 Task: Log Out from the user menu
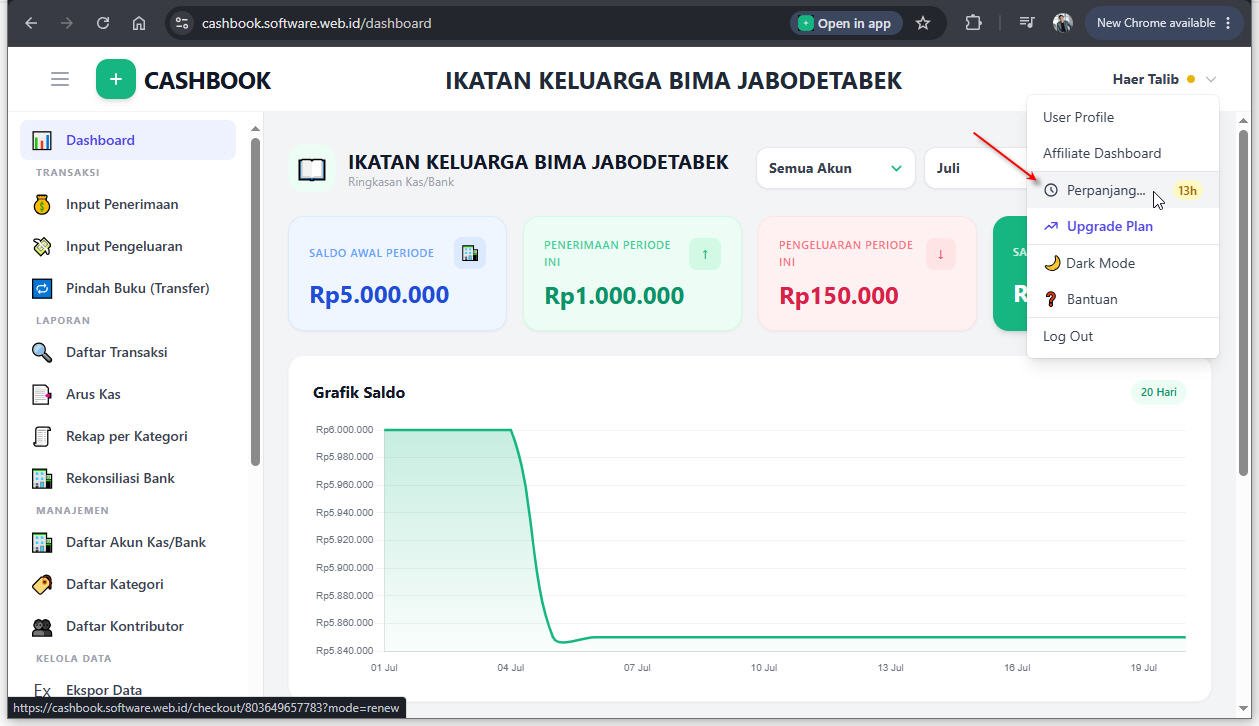pyautogui.click(x=1123, y=336)
